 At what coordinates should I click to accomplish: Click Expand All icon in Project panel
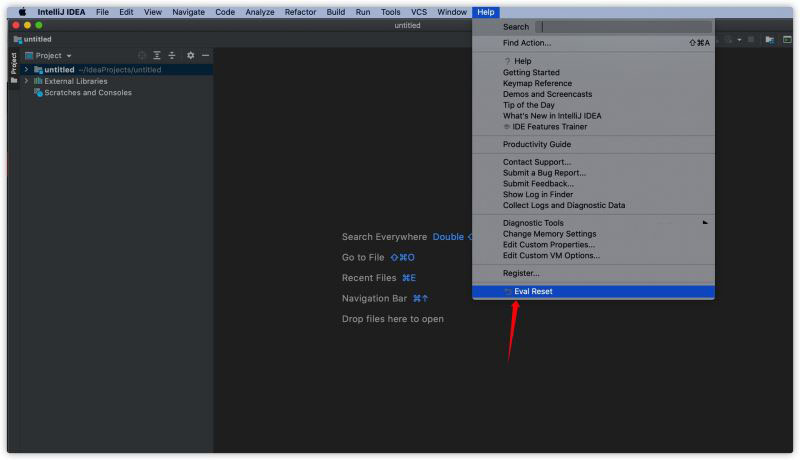pos(157,55)
